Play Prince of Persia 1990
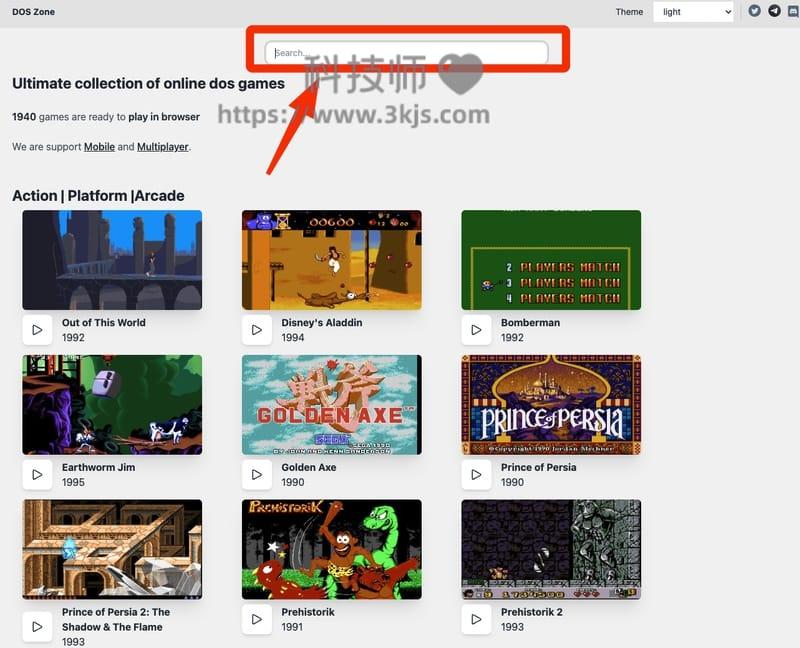This screenshot has width=800, height=648. [x=476, y=475]
